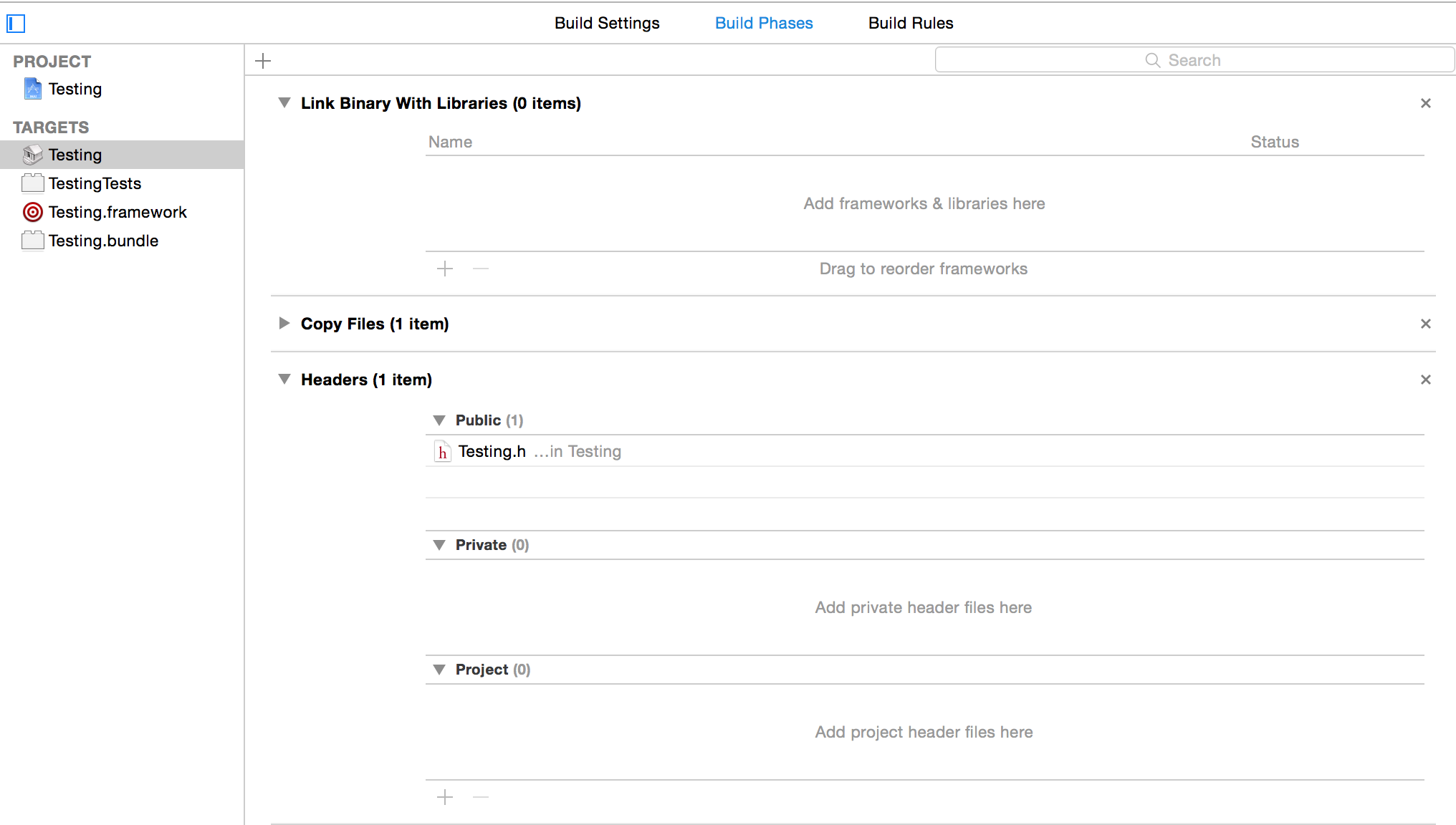Click the Link Binary With Libraries title
Viewport: 1456px width, 825px height.
coord(441,103)
